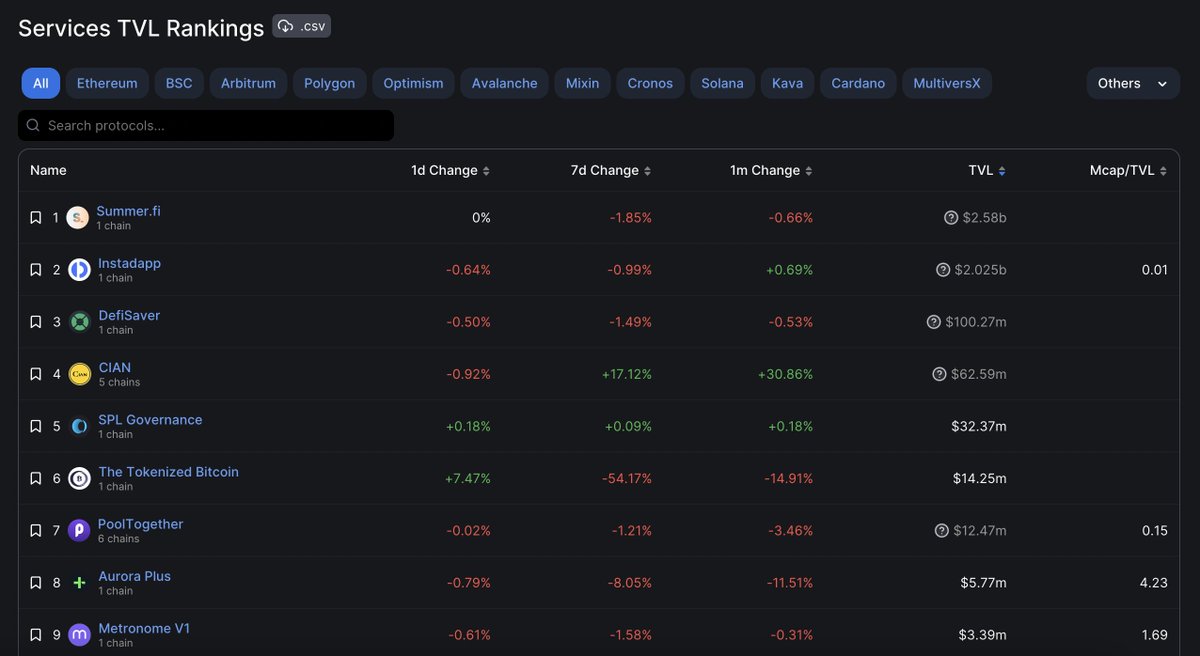This screenshot has height=656, width=1200.
Task: Open the Instadapp protocol link
Action: (x=129, y=263)
